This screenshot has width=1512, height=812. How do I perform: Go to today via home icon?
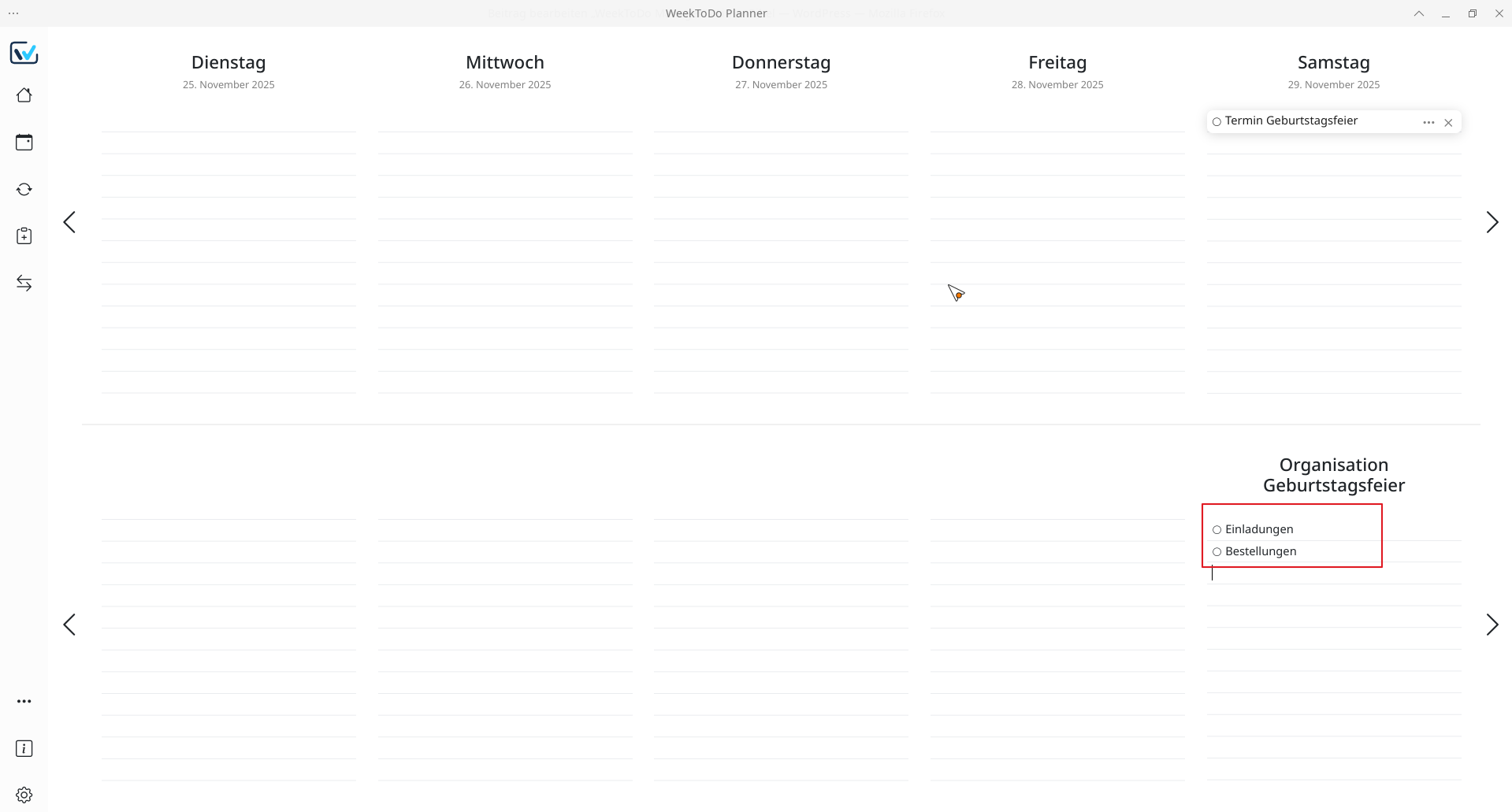[x=24, y=95]
